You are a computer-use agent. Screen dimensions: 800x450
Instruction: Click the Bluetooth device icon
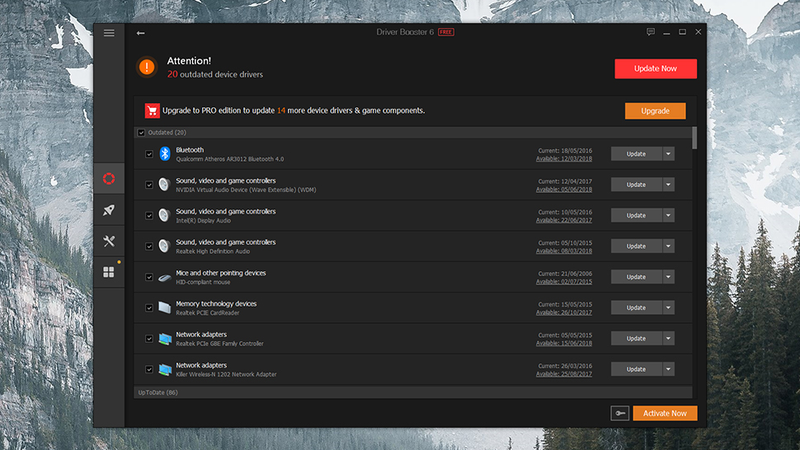click(x=164, y=154)
